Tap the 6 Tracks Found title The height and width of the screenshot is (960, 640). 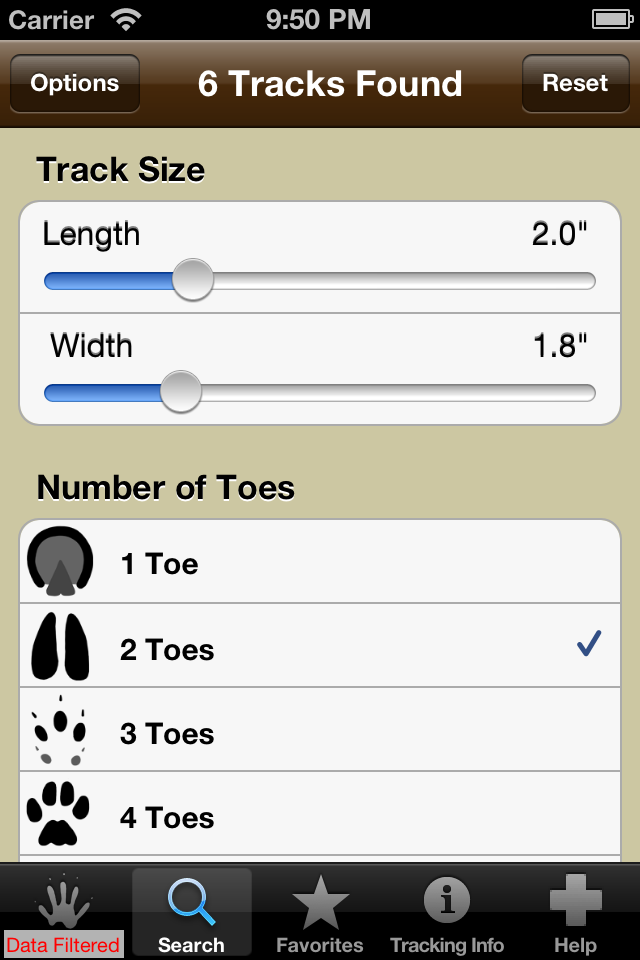tap(330, 83)
